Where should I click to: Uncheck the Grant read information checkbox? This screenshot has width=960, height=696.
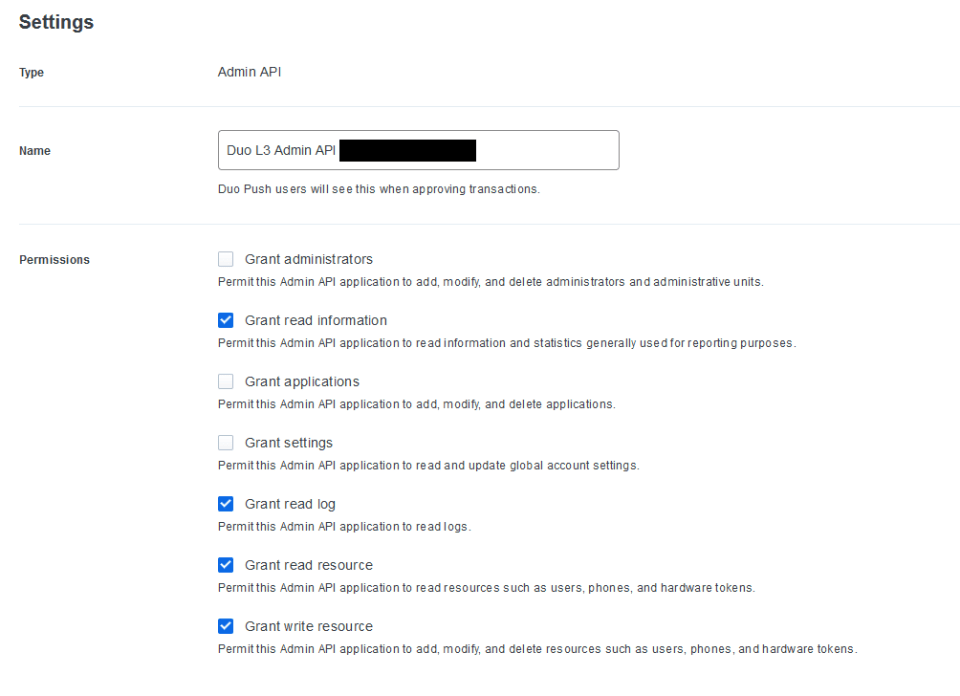pos(226,320)
